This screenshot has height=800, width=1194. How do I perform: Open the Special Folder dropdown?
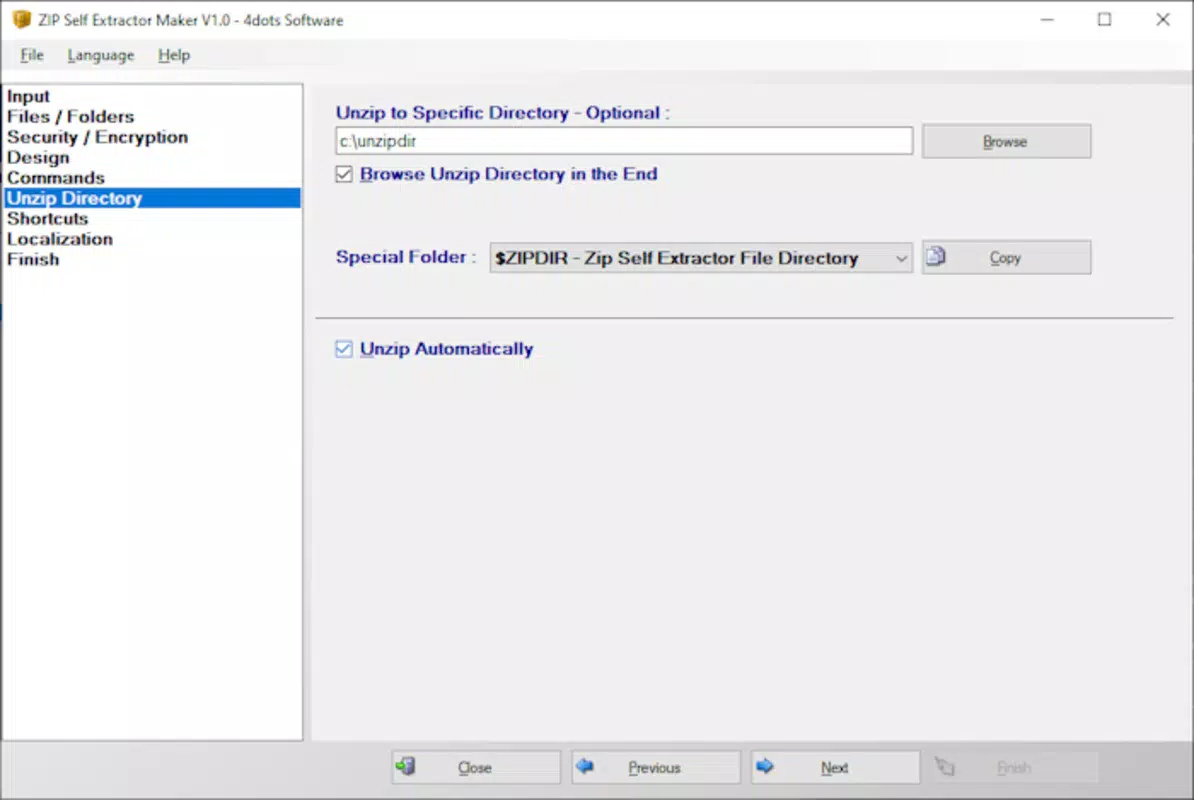pos(701,258)
